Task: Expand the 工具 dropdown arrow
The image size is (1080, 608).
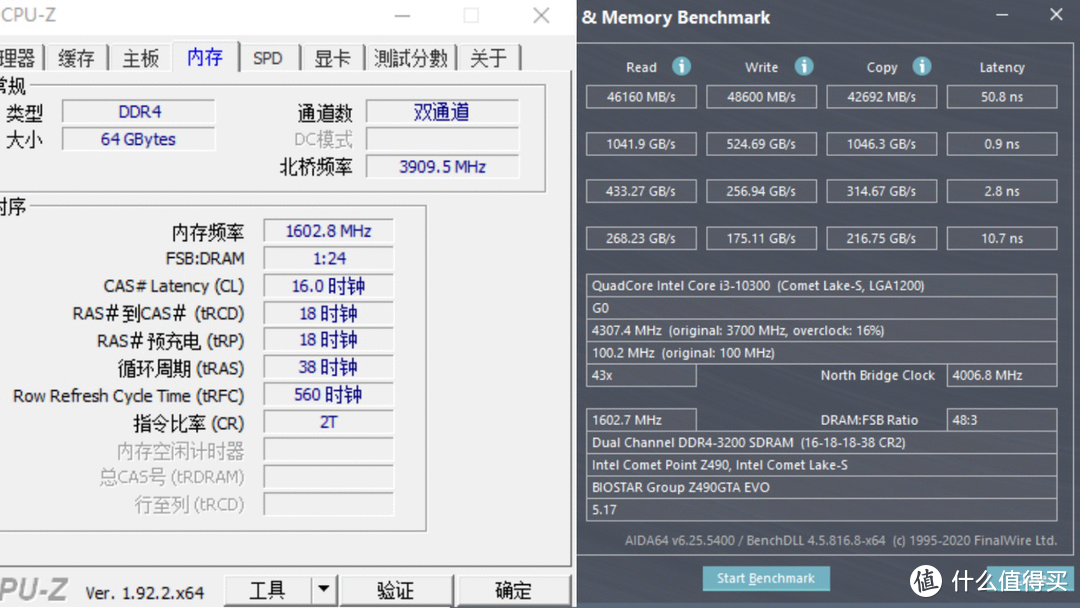Action: [x=323, y=590]
